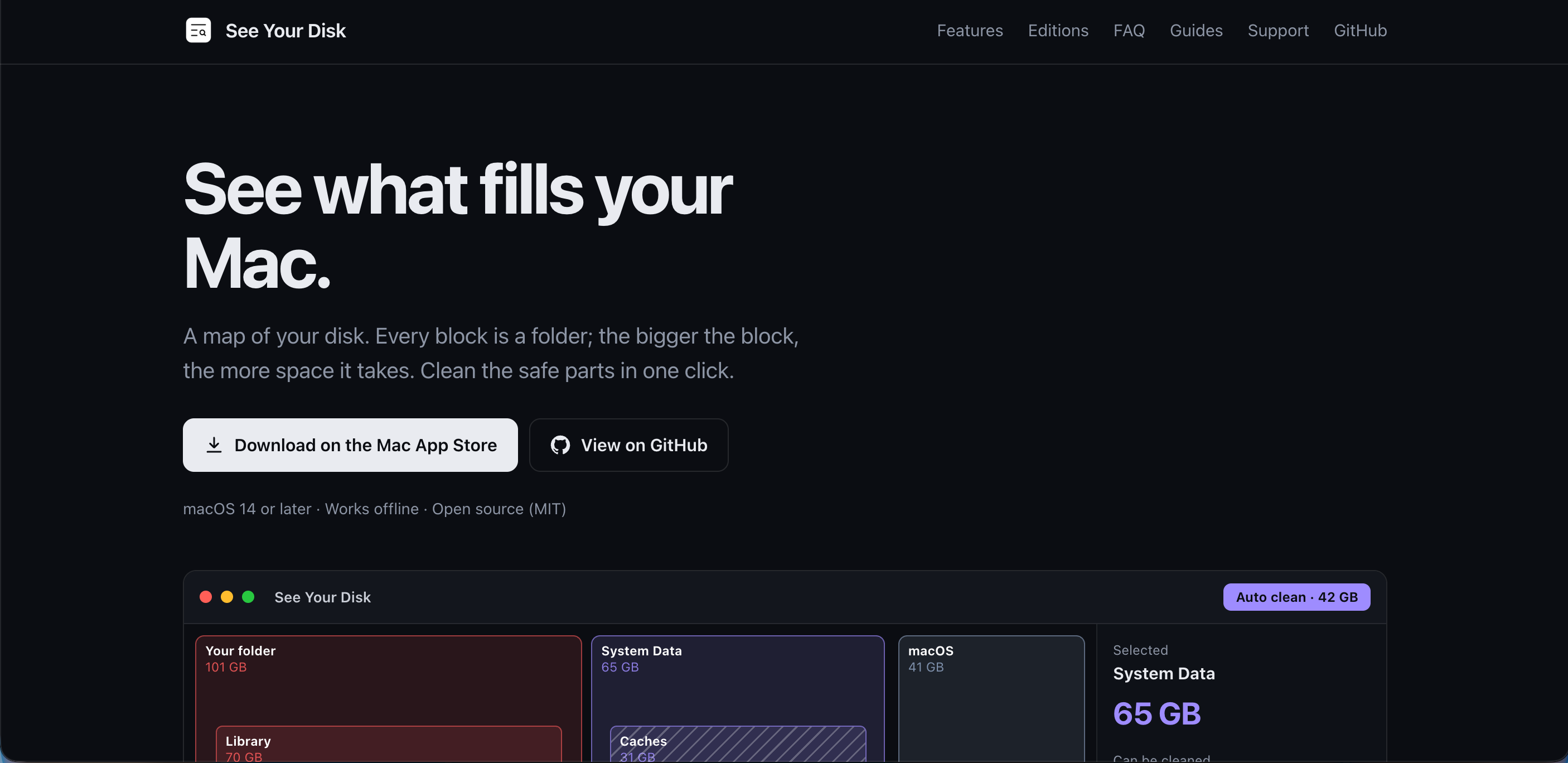Select the Library 70 GB block

click(389, 745)
